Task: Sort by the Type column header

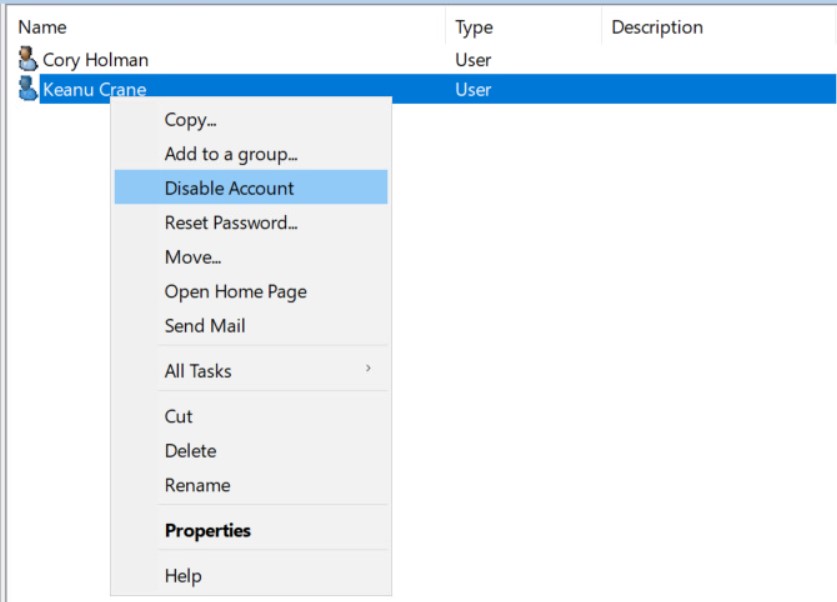Action: 474,27
